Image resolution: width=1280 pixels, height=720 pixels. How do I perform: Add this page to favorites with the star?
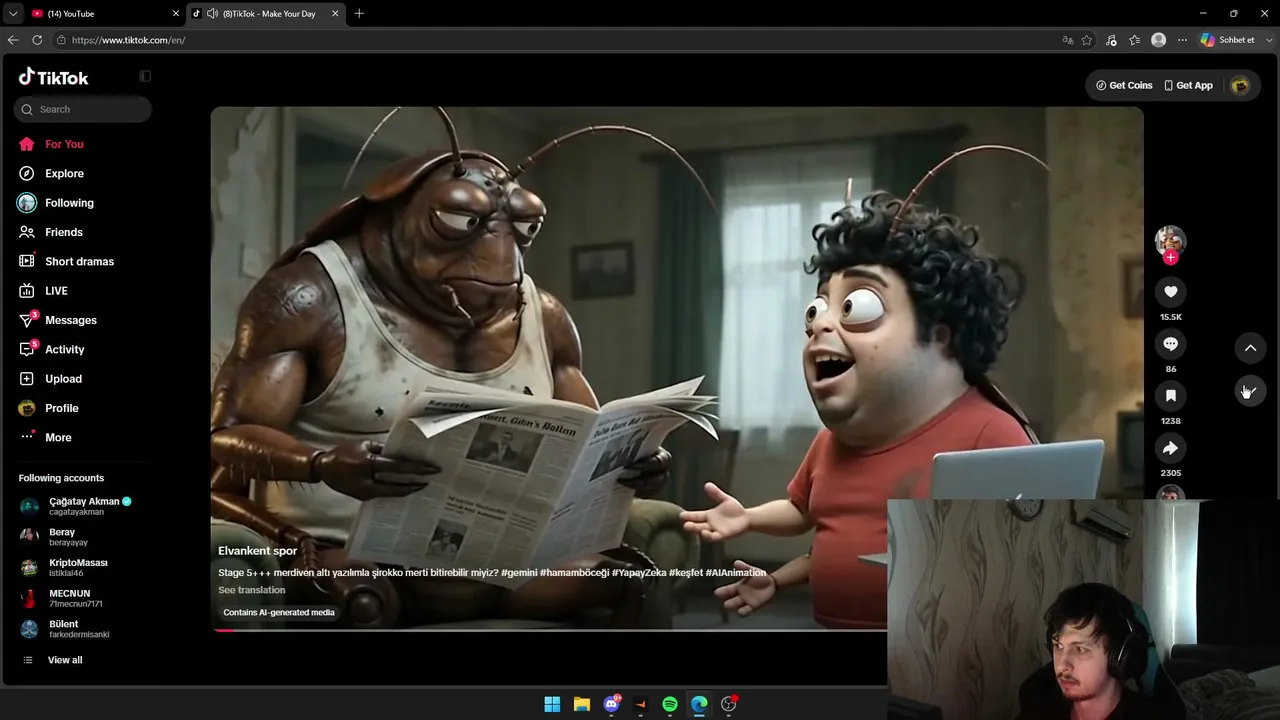(x=1087, y=40)
